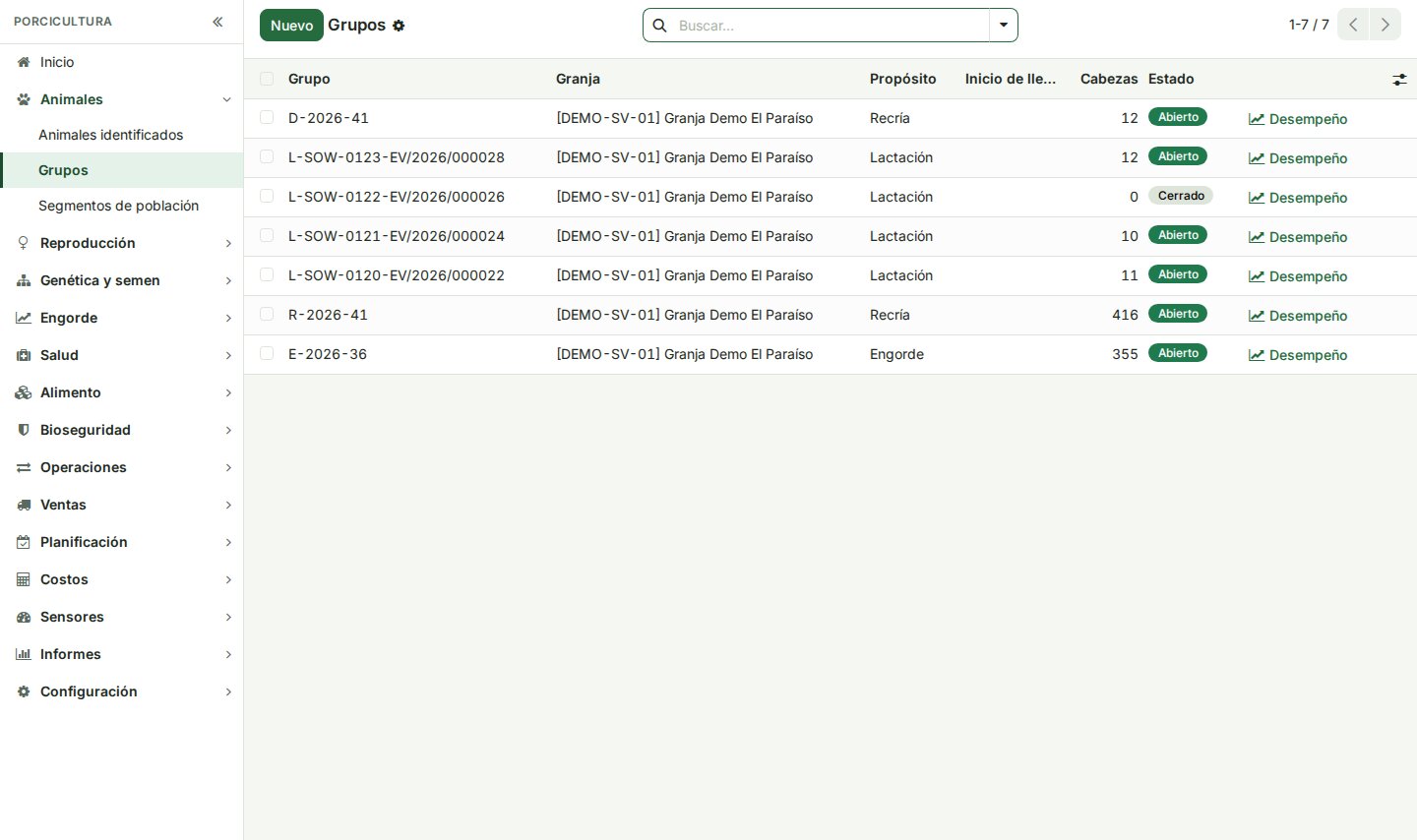The width and height of the screenshot is (1417, 840).
Task: Click the Operaciones exchange arrows icon
Action: click(24, 467)
